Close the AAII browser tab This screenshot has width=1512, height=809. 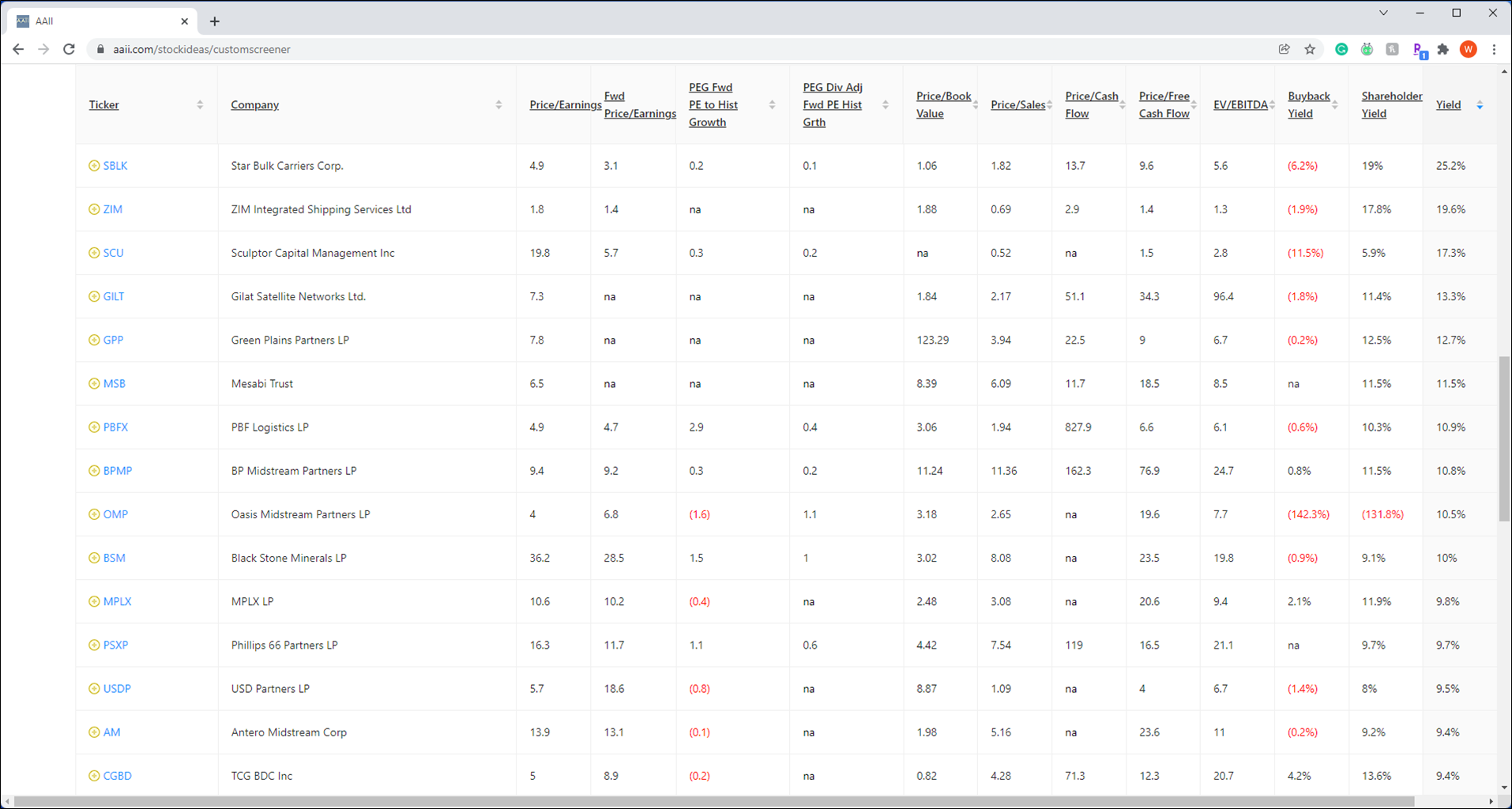pyautogui.click(x=184, y=21)
